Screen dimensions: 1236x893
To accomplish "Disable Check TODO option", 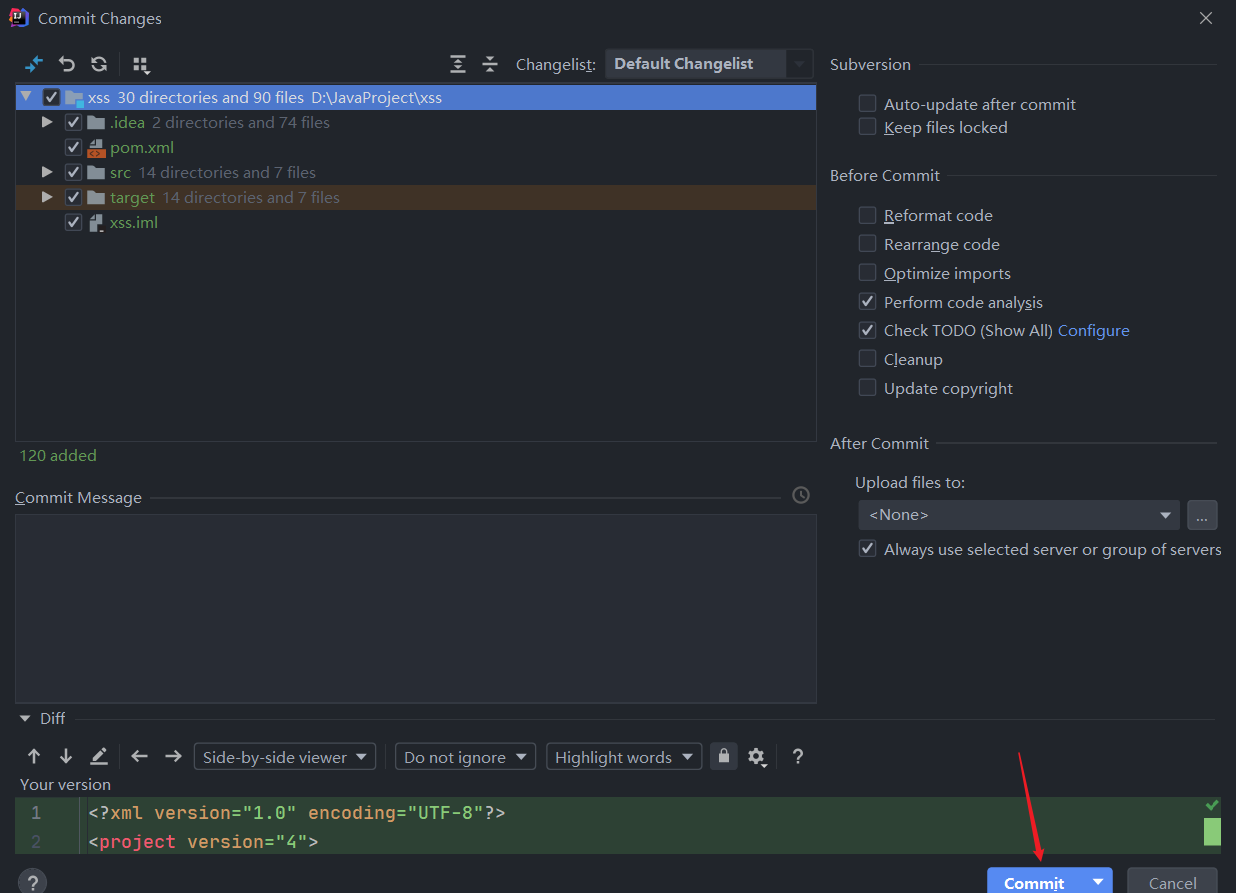I will point(867,330).
